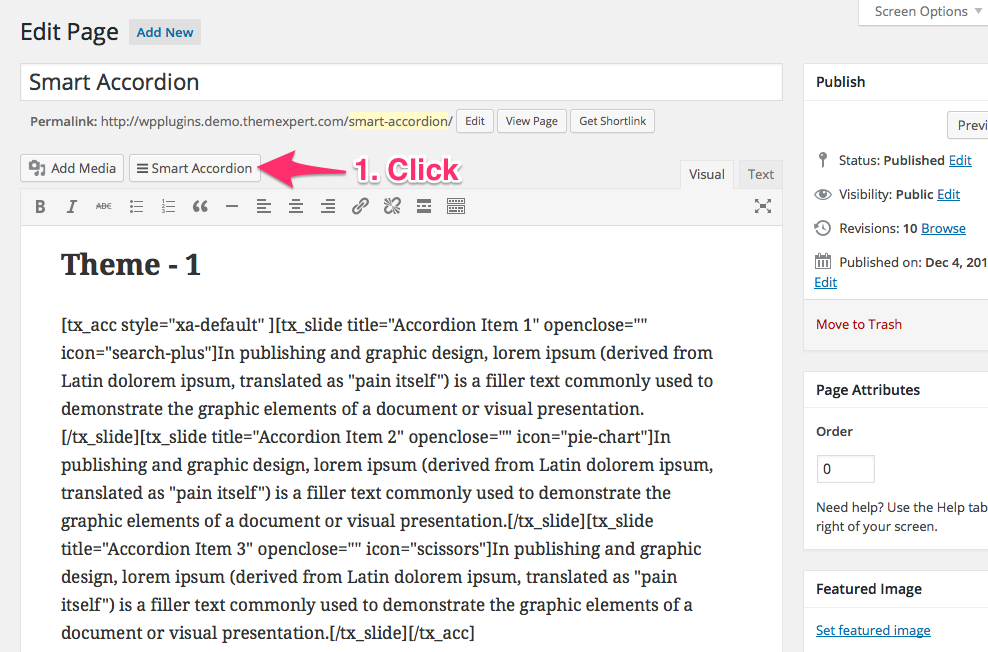Toggle the kitchen sink toolbar
Viewport: 988px width, 652px height.
pos(456,207)
